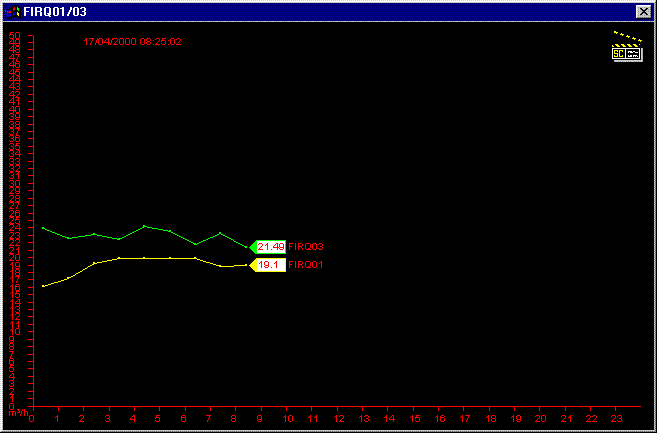
Task: Select the FIRQ01 series label
Action: (x=305, y=265)
